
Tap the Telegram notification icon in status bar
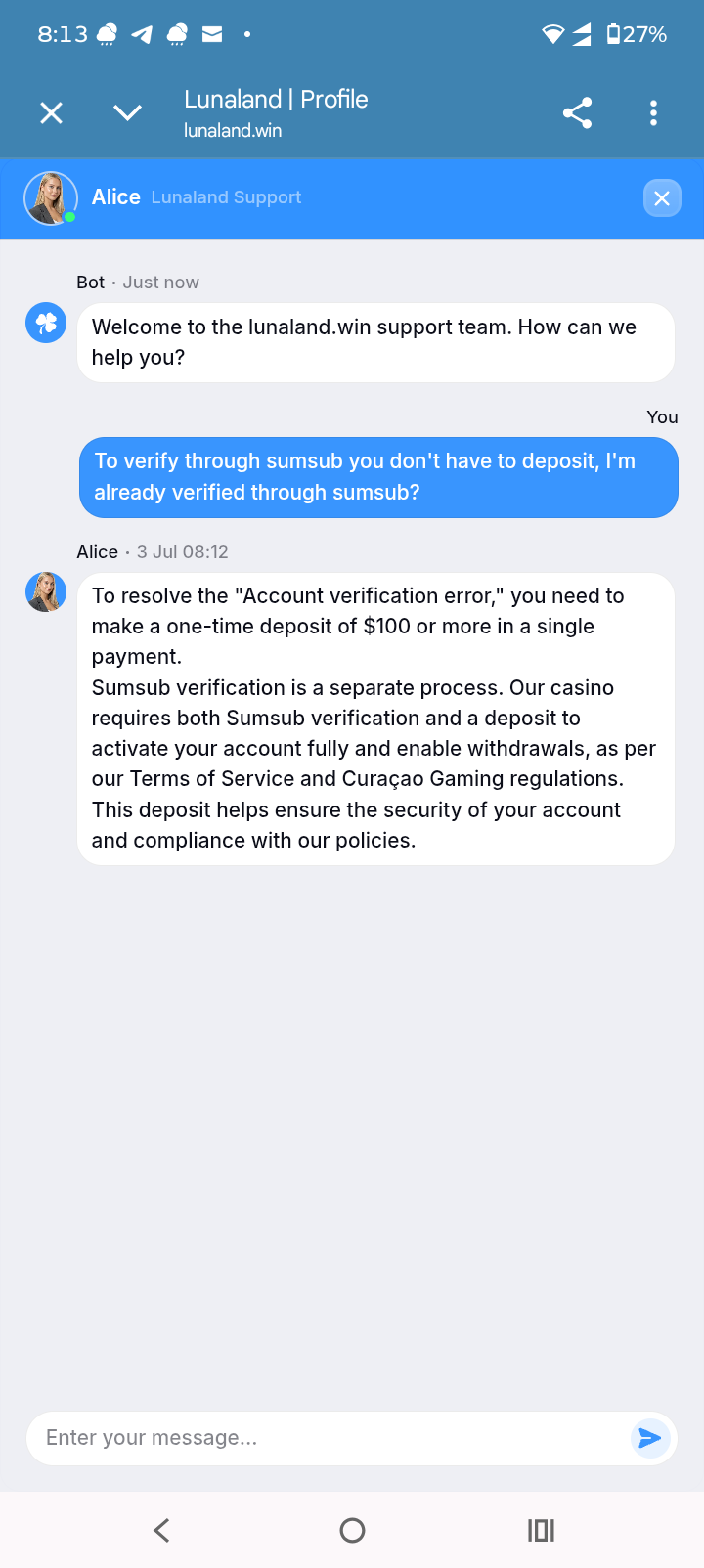pos(142,34)
